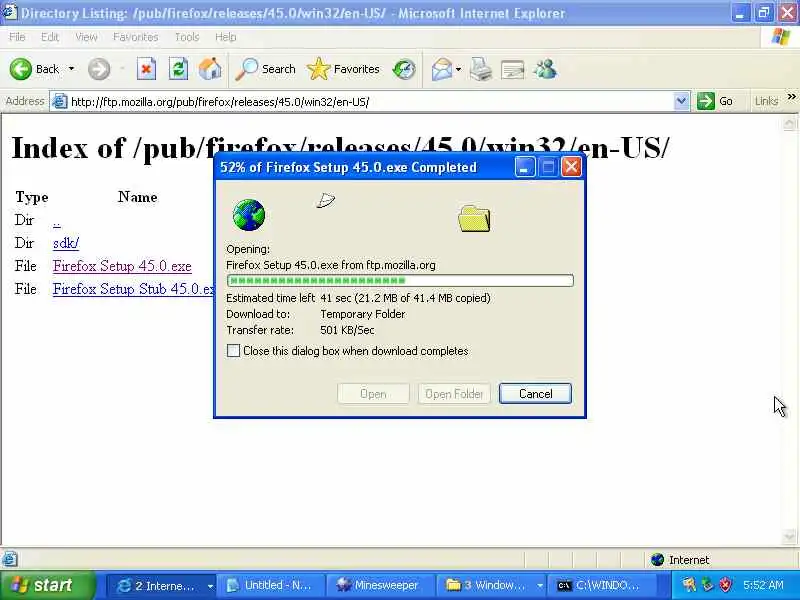Expand the Links toolbar chevron
The width and height of the screenshot is (800, 600).
791,96
